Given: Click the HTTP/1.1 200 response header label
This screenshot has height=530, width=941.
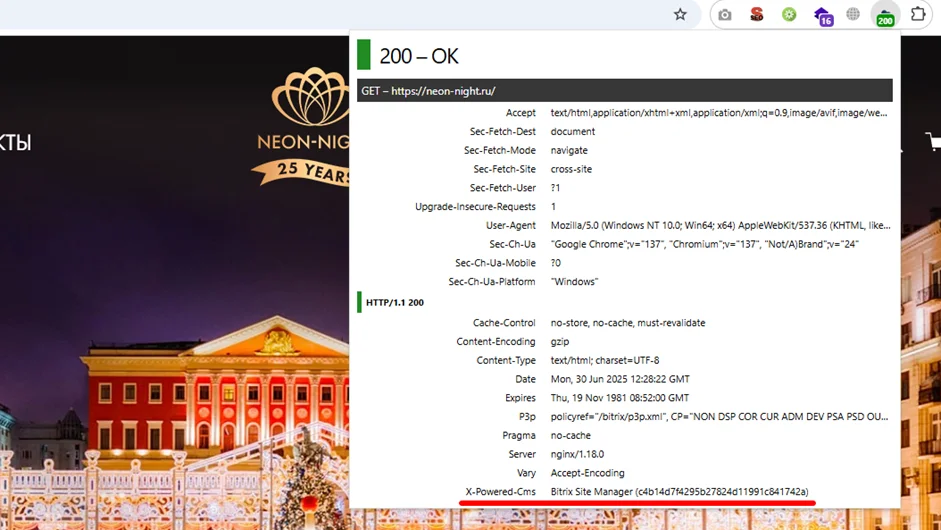Looking at the screenshot, I should tap(395, 303).
